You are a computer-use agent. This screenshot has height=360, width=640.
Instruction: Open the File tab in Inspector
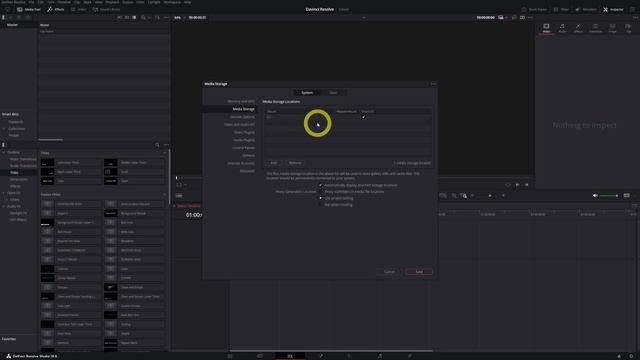point(628,28)
